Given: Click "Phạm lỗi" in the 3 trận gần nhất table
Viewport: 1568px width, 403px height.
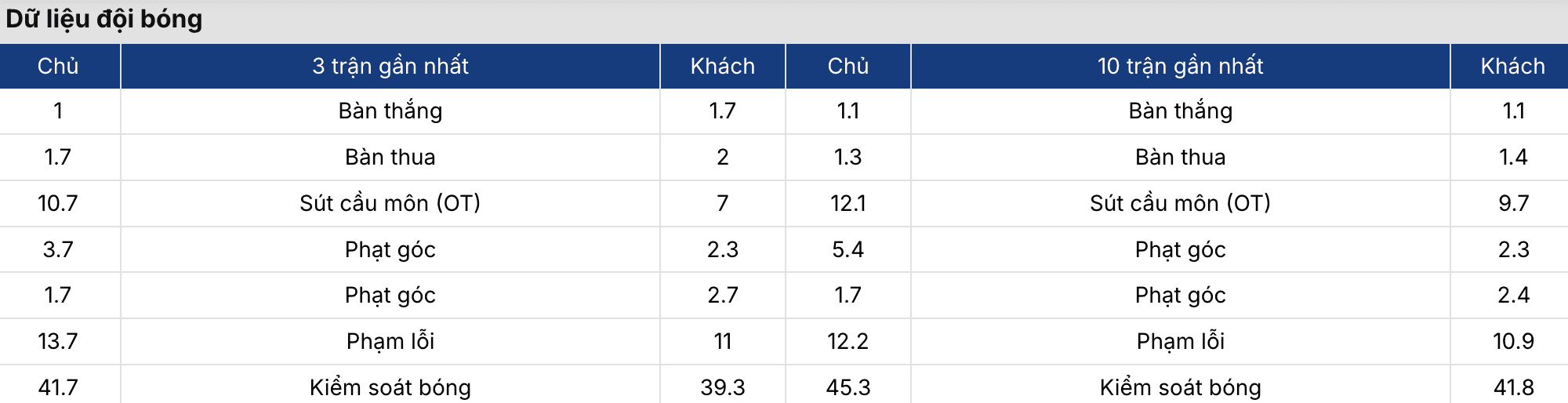Looking at the screenshot, I should [x=390, y=341].
